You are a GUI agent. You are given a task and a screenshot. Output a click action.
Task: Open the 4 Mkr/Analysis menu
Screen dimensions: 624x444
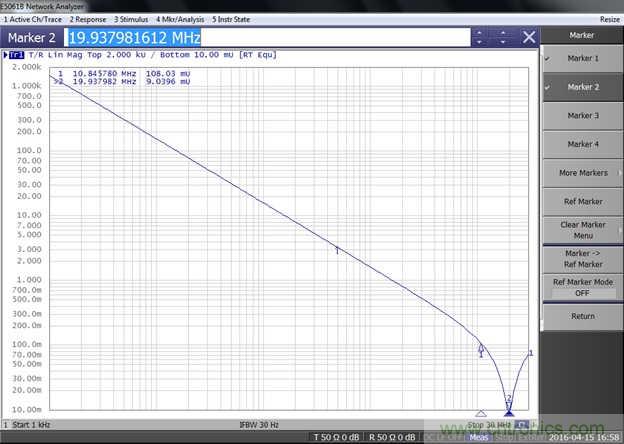180,19
